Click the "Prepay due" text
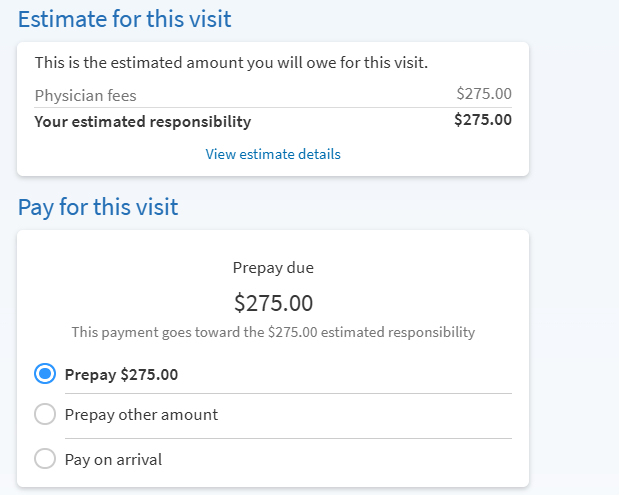This screenshot has width=619, height=495. (x=273, y=268)
